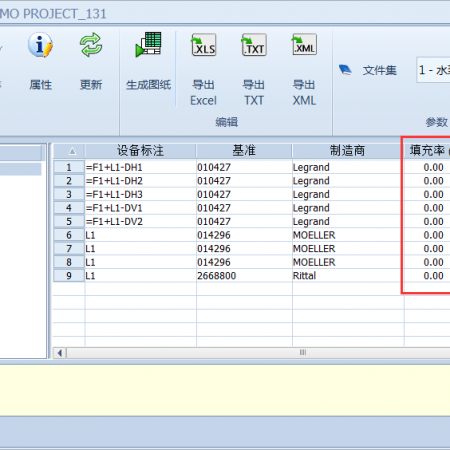This screenshot has width=450, height=450.
Task: Open the 属性 properties icon
Action: 40,45
